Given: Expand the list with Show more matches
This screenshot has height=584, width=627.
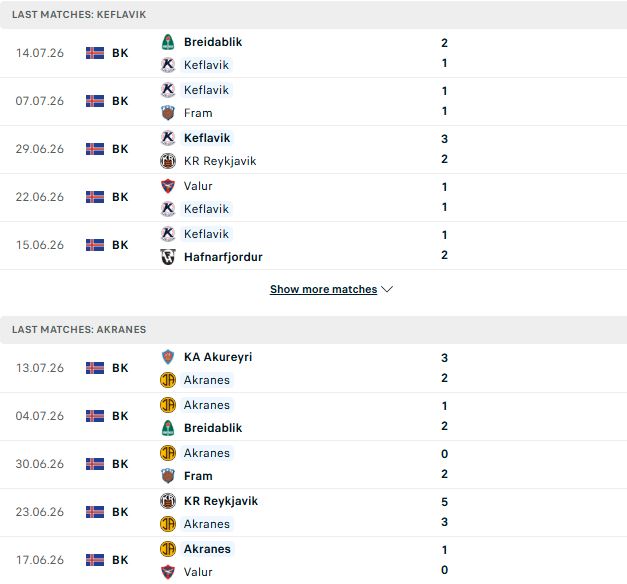Looking at the screenshot, I should click(323, 289).
